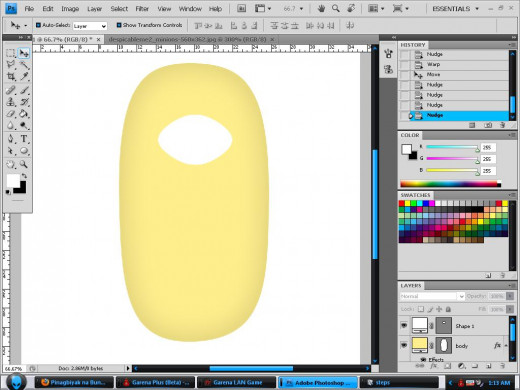Screen dimensions: 520x390
Task: Open the steps taskbar button
Action: (x=399, y=382)
